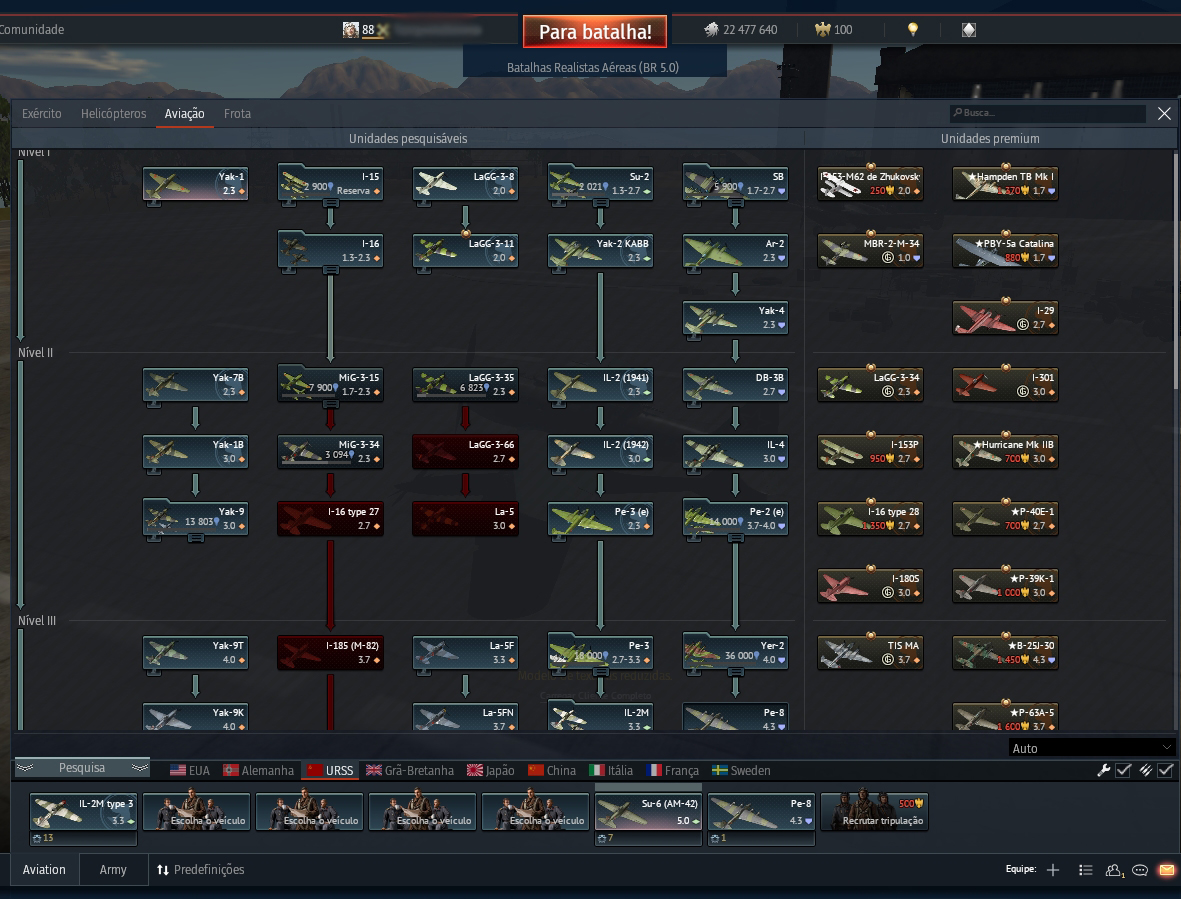This screenshot has height=899, width=1181.
Task: Open Predefinições presets menu
Action: tap(201, 870)
